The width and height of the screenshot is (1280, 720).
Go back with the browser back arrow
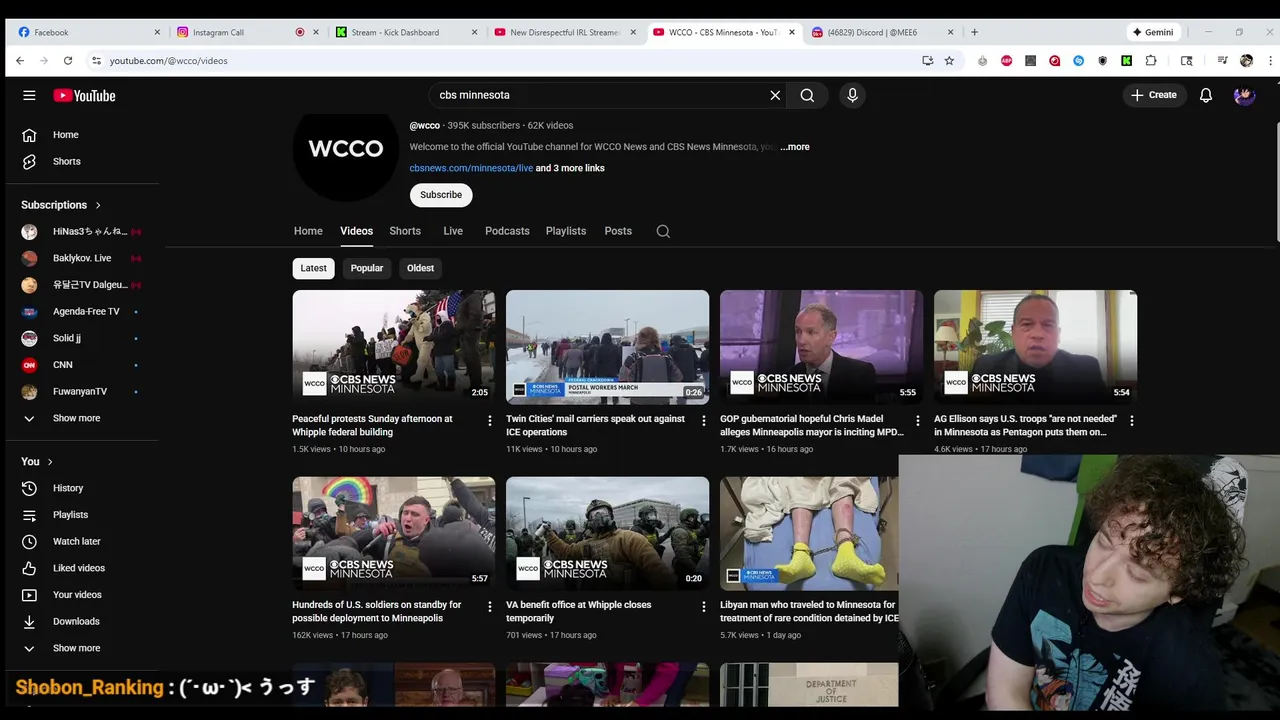pyautogui.click(x=20, y=61)
